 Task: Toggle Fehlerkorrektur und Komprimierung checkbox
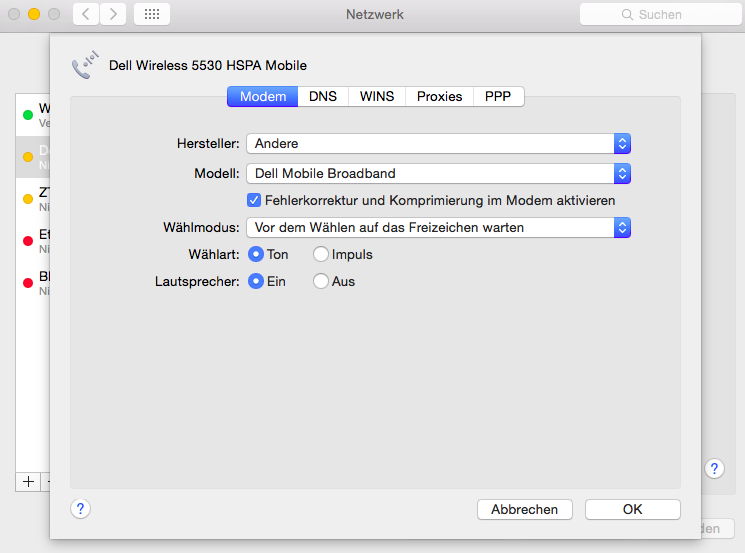pyautogui.click(x=254, y=200)
